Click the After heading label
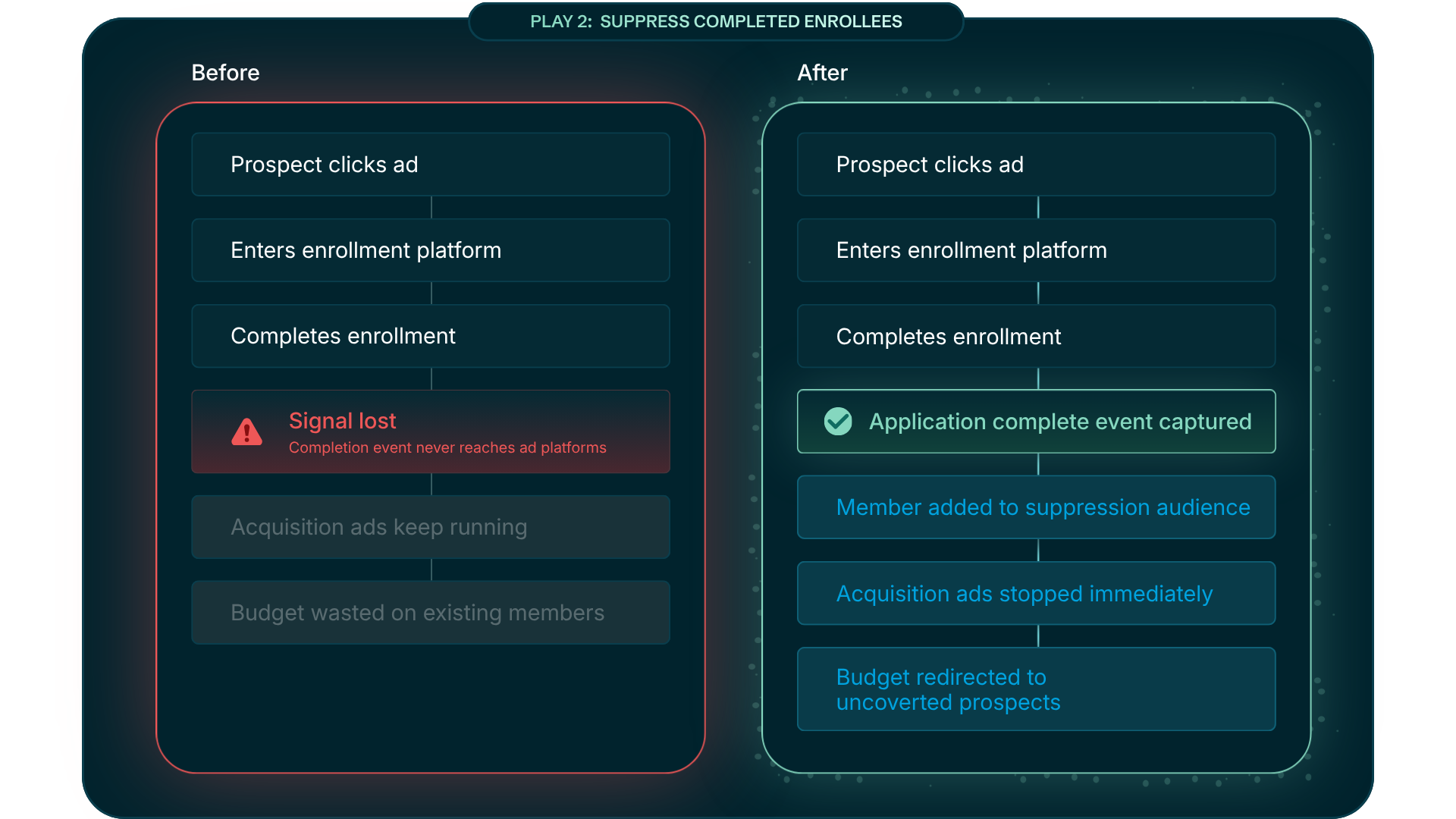This screenshot has height=819, width=1456. pos(822,73)
